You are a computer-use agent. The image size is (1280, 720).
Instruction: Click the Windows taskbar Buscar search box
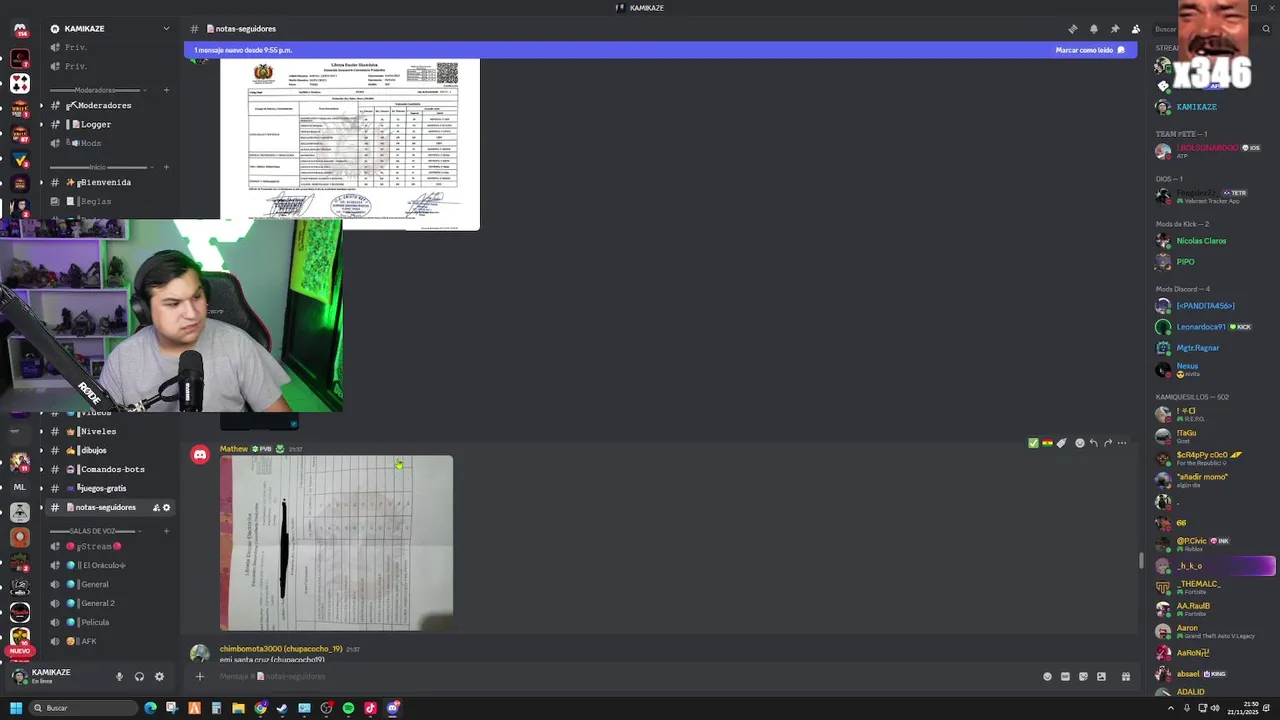(84, 708)
